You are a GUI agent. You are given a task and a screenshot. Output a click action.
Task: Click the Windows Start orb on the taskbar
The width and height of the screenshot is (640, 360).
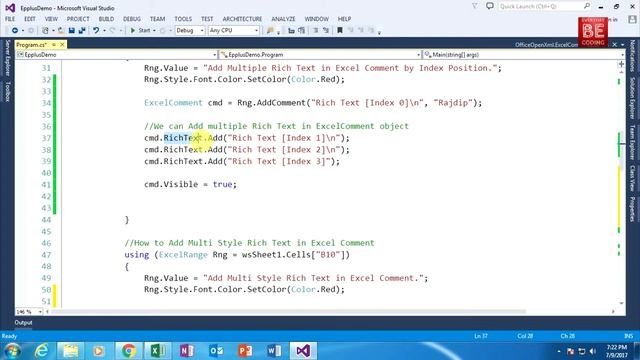12,351
